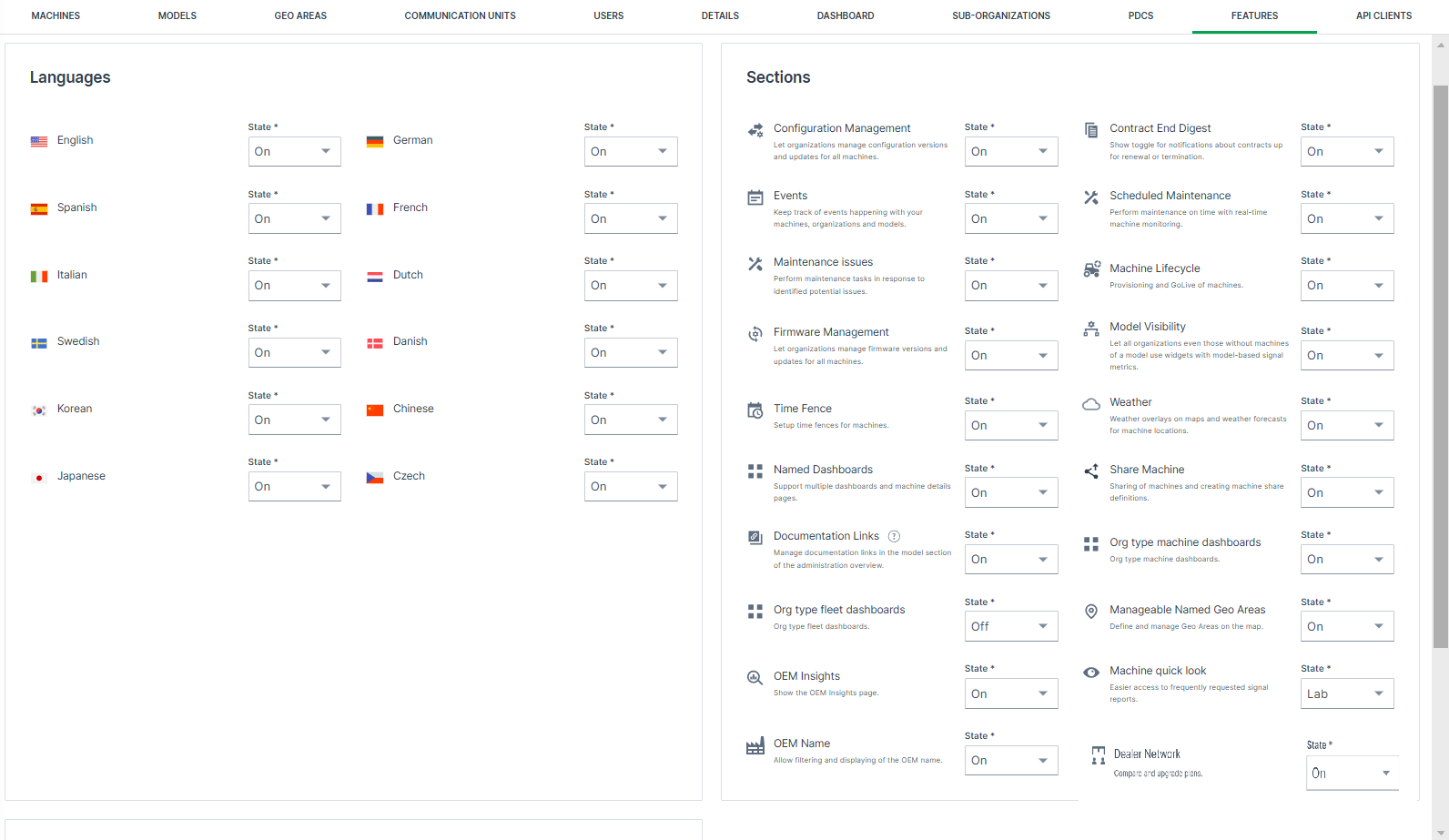The width and height of the screenshot is (1449, 840).
Task: Open the Sub-Organizations tab
Action: (x=1000, y=16)
